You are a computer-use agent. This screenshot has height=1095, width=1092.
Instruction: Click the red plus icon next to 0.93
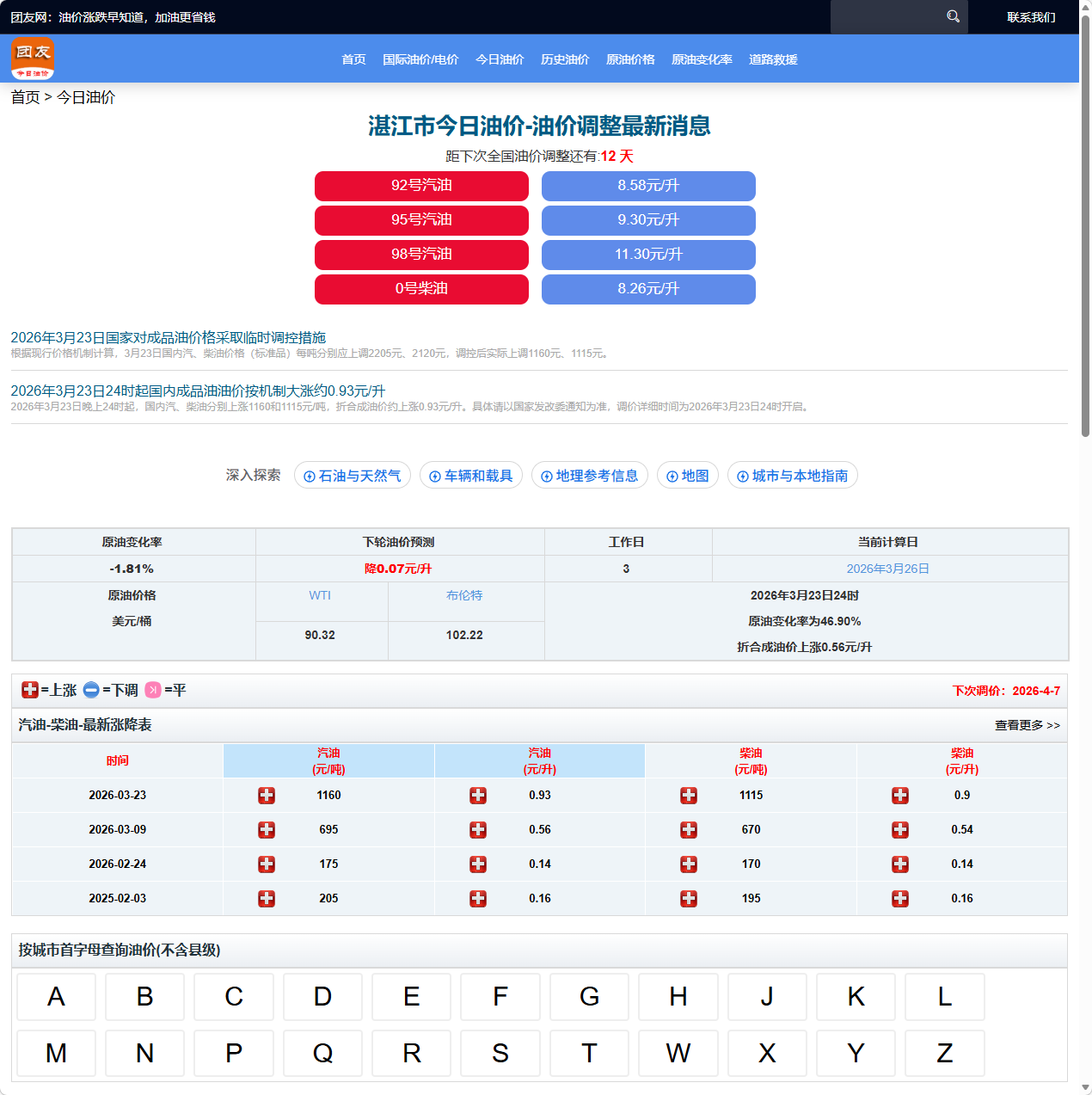tap(478, 796)
